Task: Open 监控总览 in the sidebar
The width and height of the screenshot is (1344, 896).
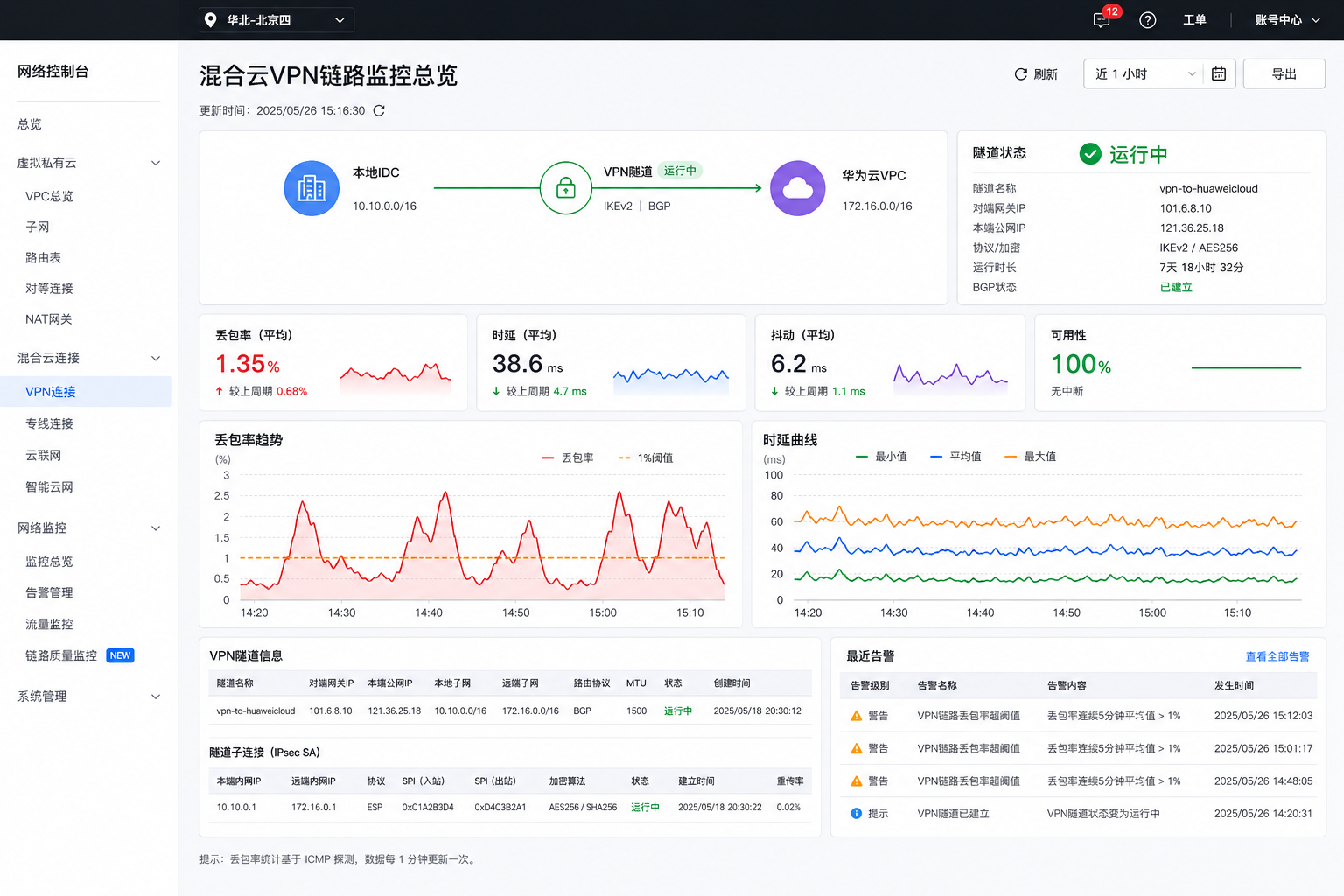Action: click(x=49, y=562)
